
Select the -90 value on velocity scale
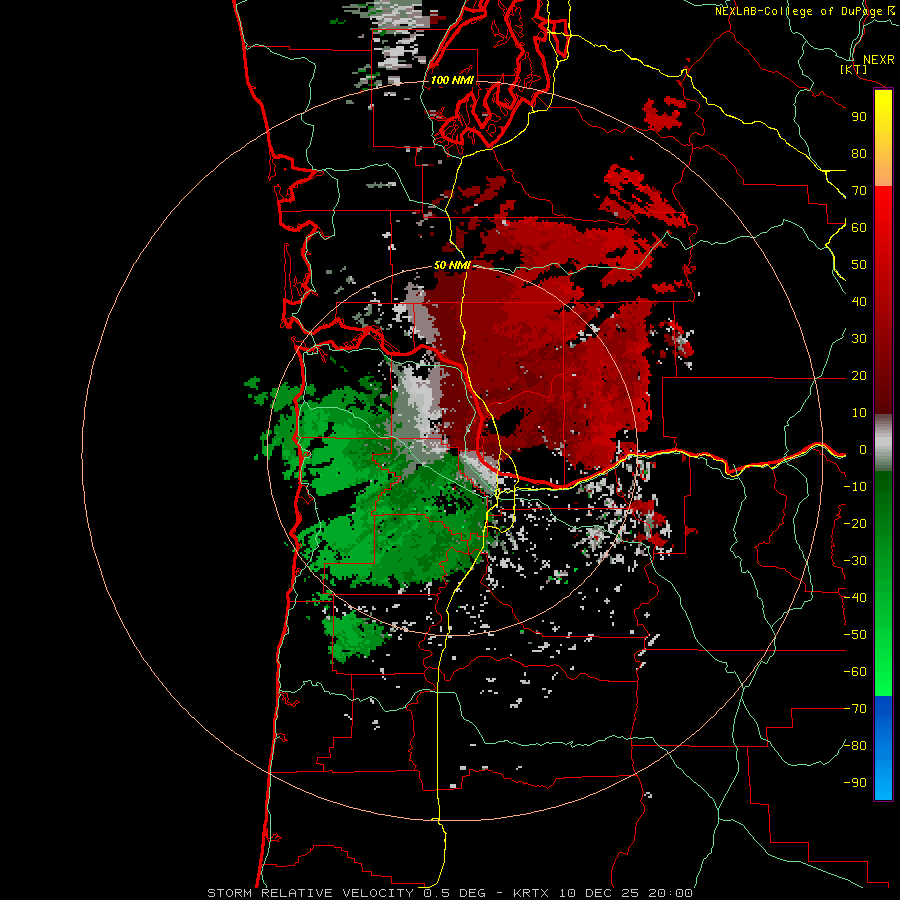coord(855,783)
